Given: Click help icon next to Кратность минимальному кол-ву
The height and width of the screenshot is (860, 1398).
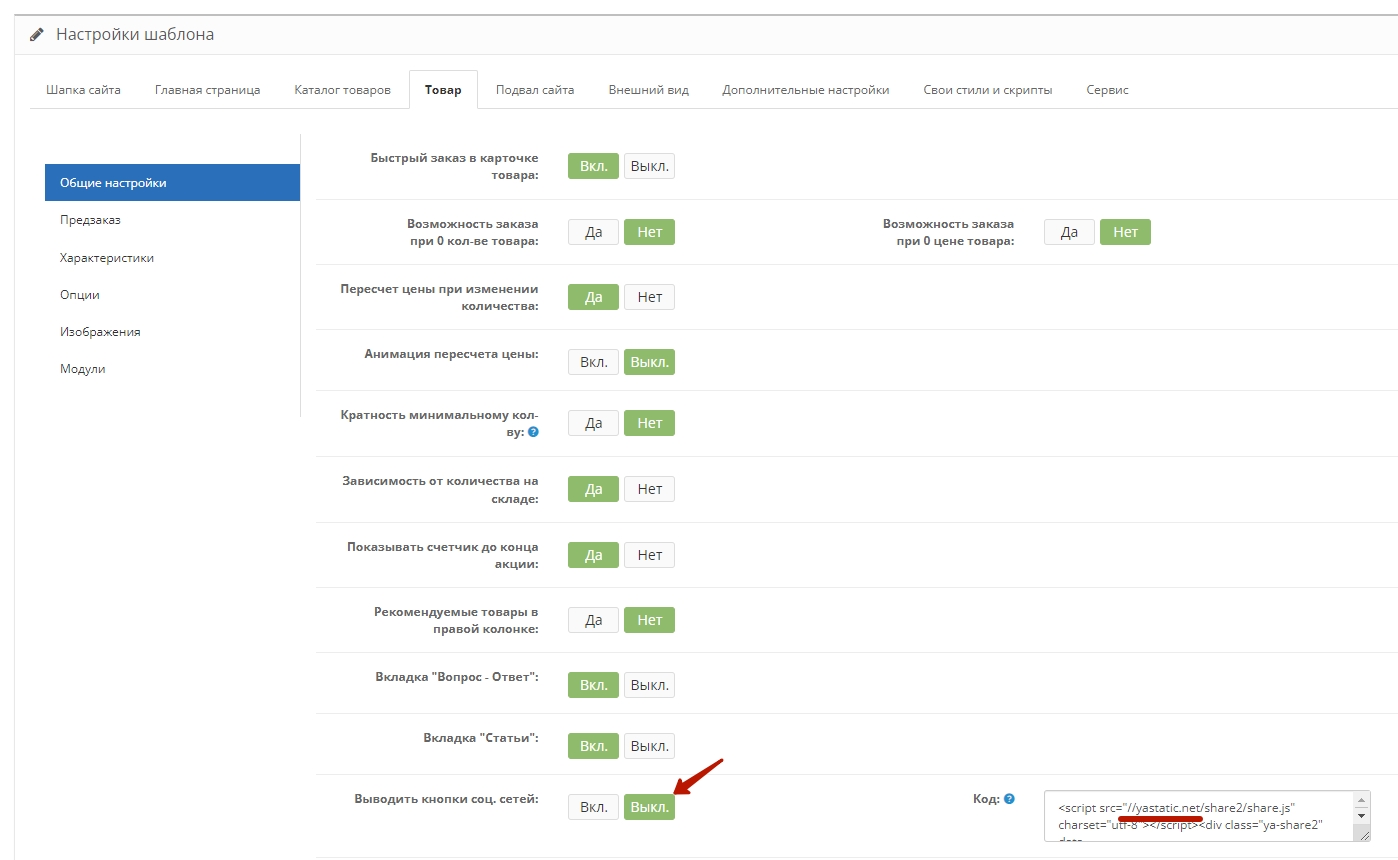Looking at the screenshot, I should 533,432.
